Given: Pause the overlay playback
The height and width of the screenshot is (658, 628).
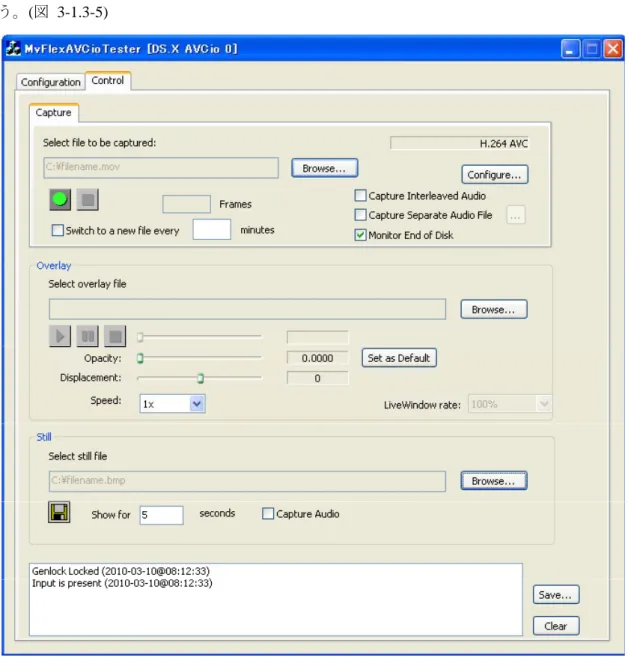Looking at the screenshot, I should [88, 336].
